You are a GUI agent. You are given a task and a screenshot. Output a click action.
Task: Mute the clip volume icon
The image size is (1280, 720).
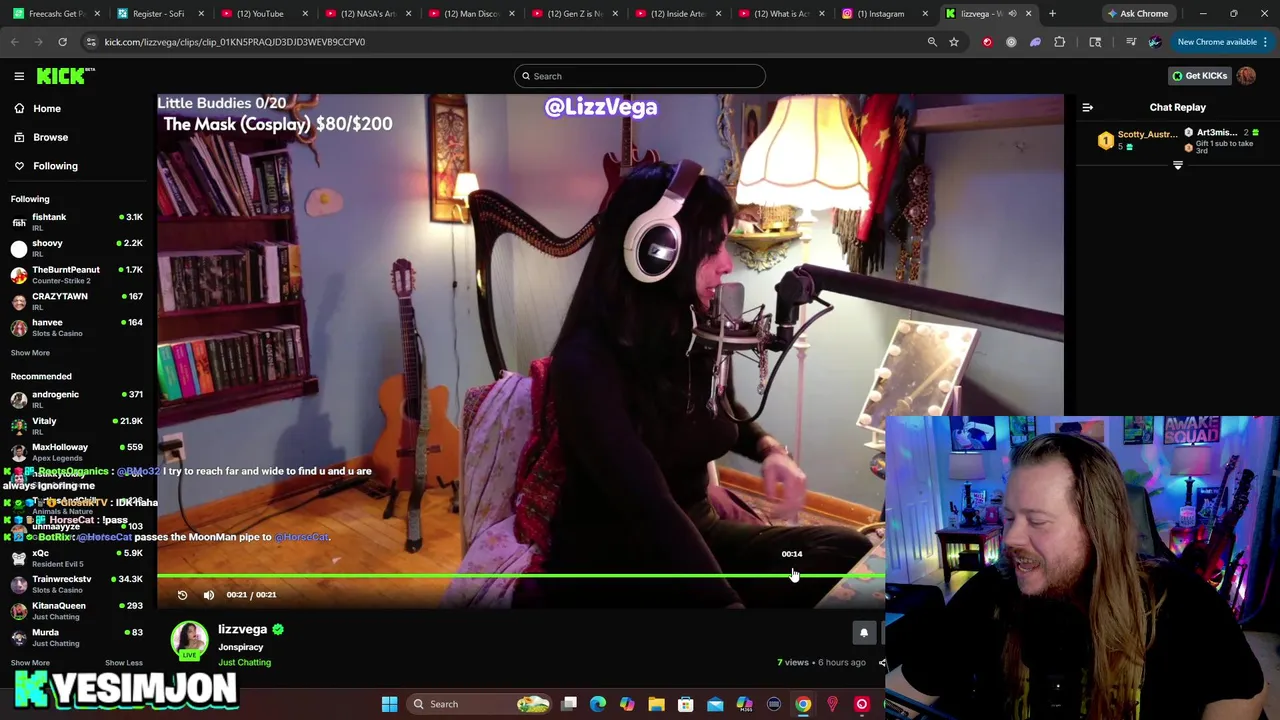[209, 595]
